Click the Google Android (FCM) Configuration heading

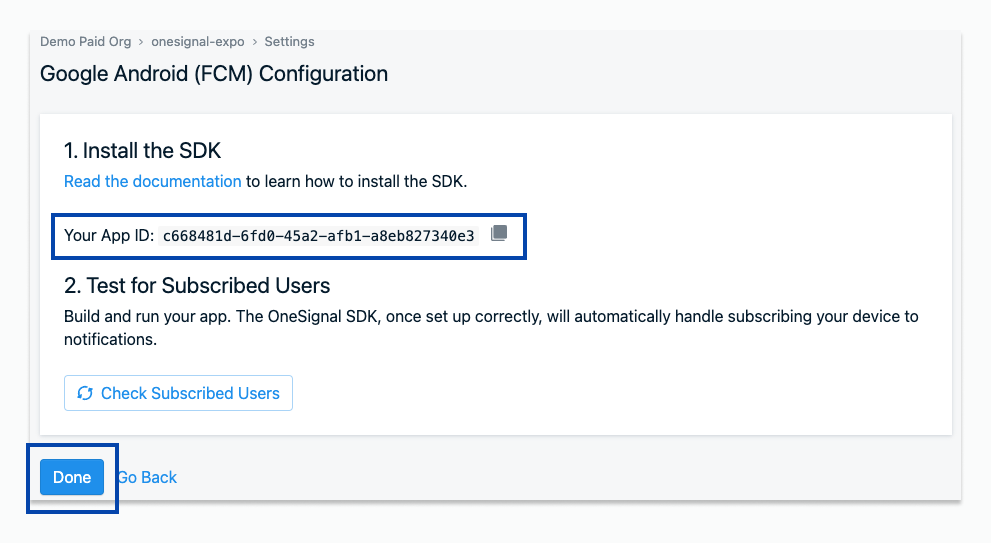coord(214,74)
